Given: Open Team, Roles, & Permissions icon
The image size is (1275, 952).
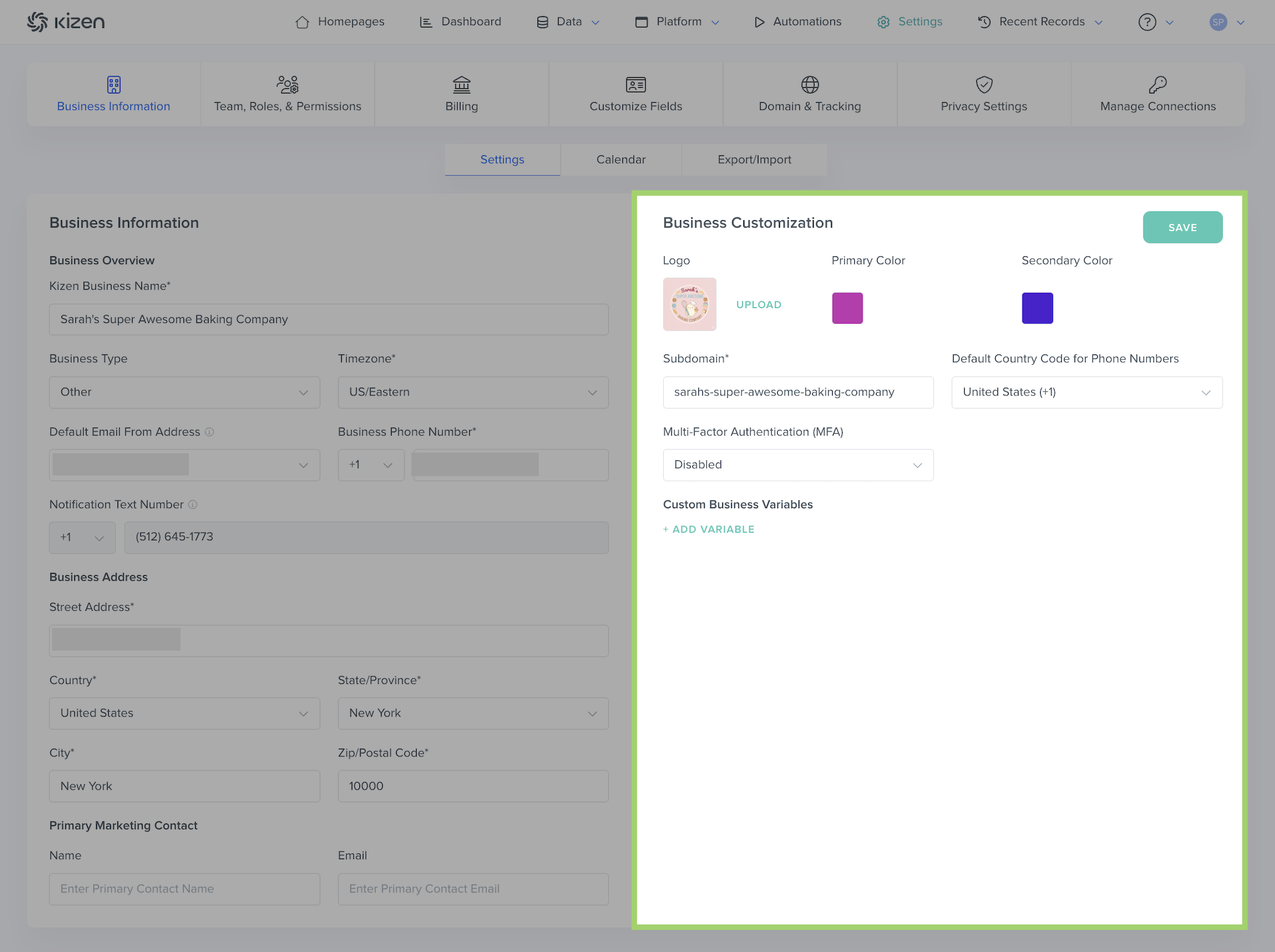Looking at the screenshot, I should 287,85.
